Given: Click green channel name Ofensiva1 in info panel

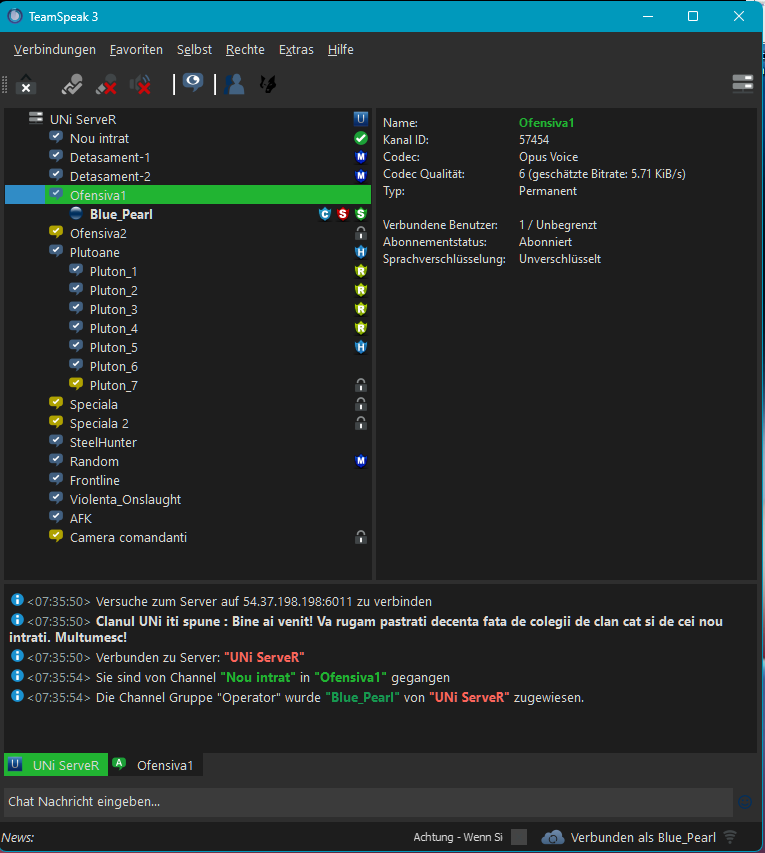Looking at the screenshot, I should point(546,123).
